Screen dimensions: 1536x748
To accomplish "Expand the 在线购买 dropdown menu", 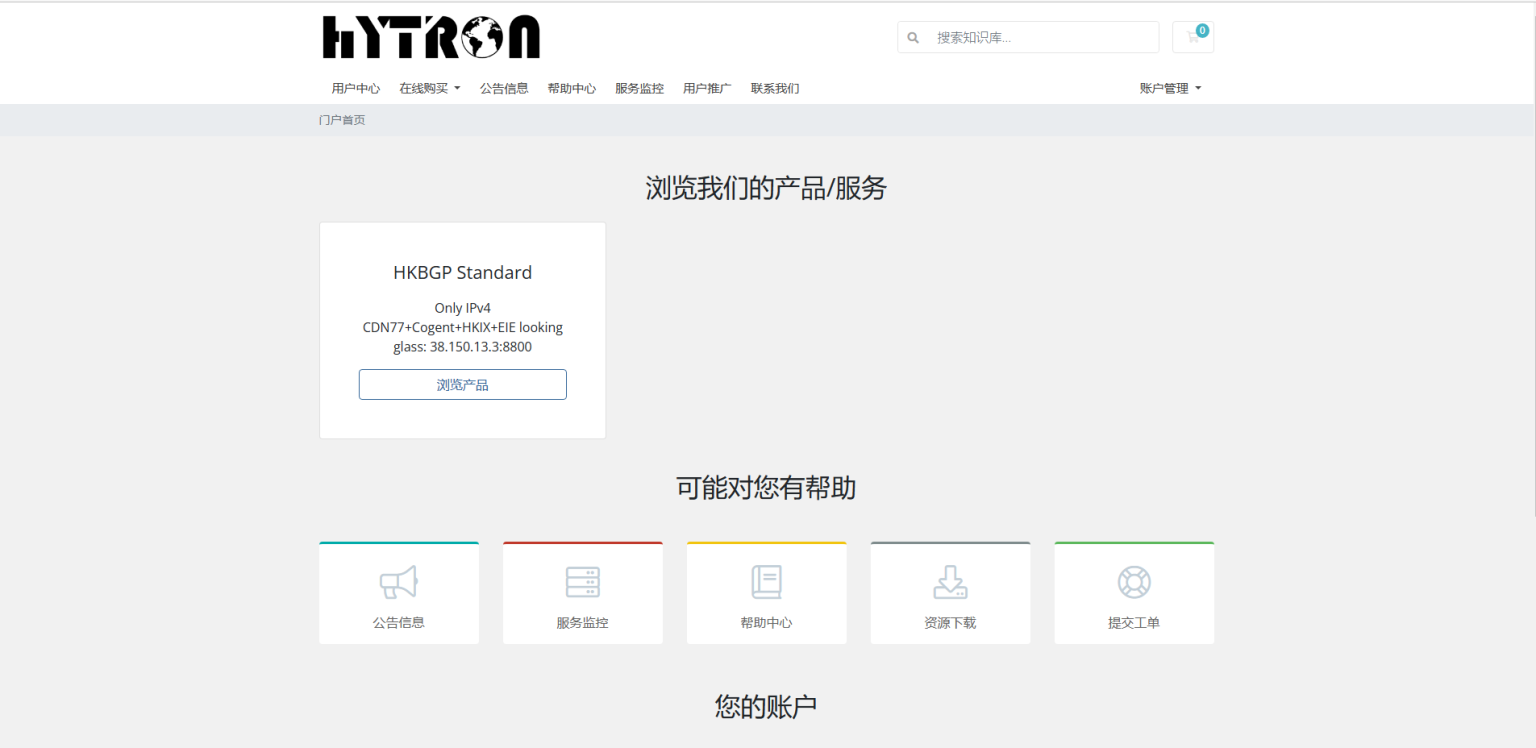I will [429, 88].
